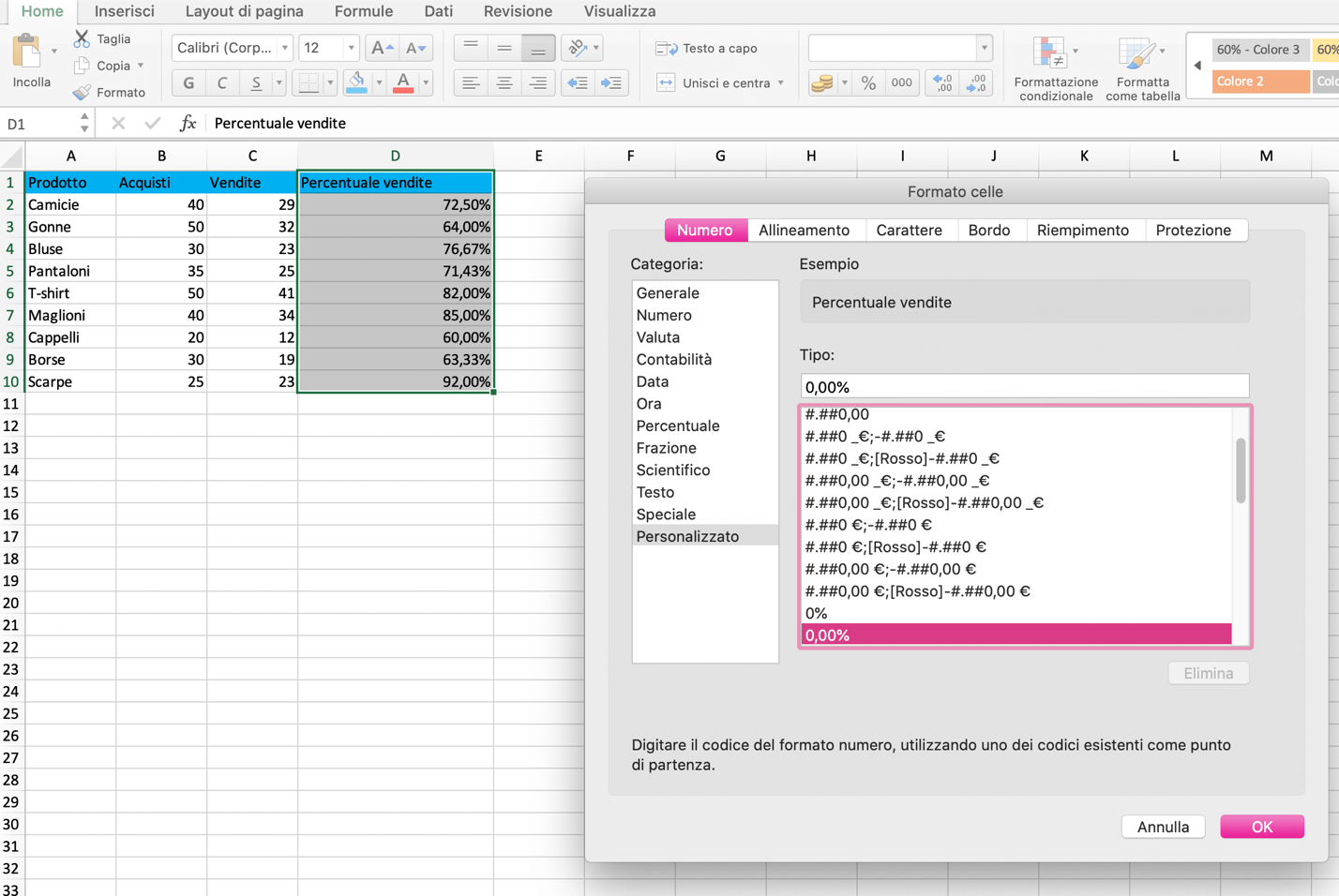The height and width of the screenshot is (896, 1339).
Task: Expand underline options arrow
Action: (x=278, y=82)
